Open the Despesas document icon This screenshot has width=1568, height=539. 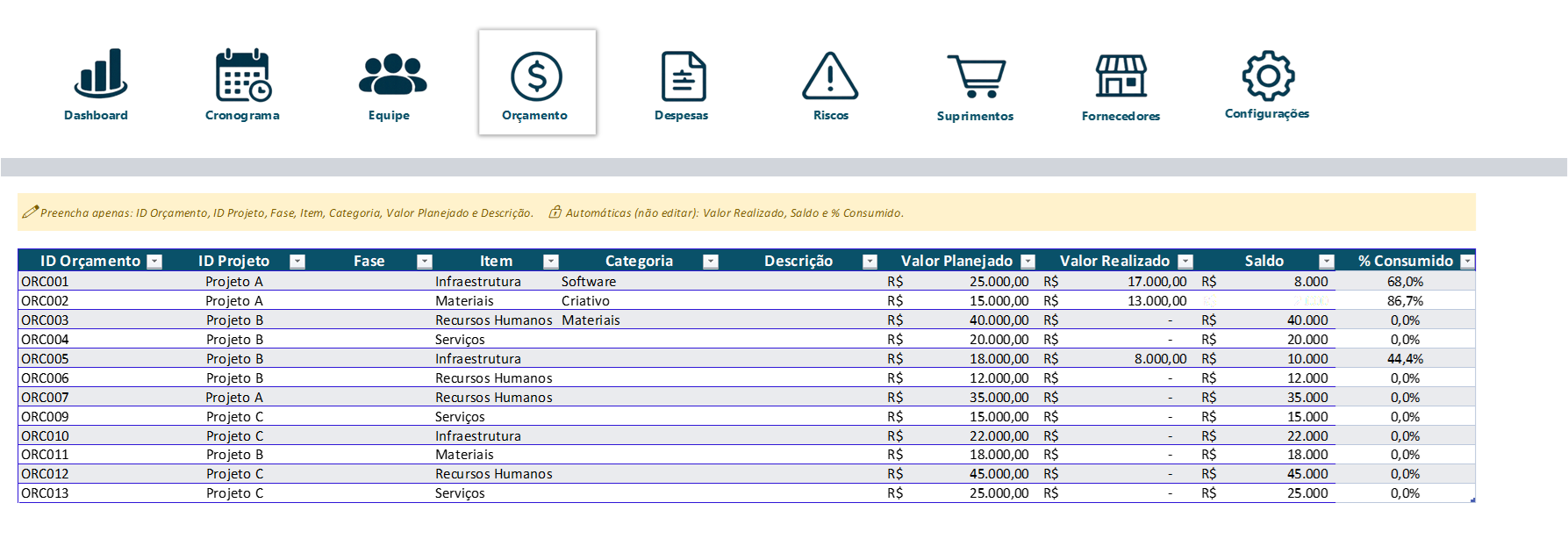click(684, 76)
